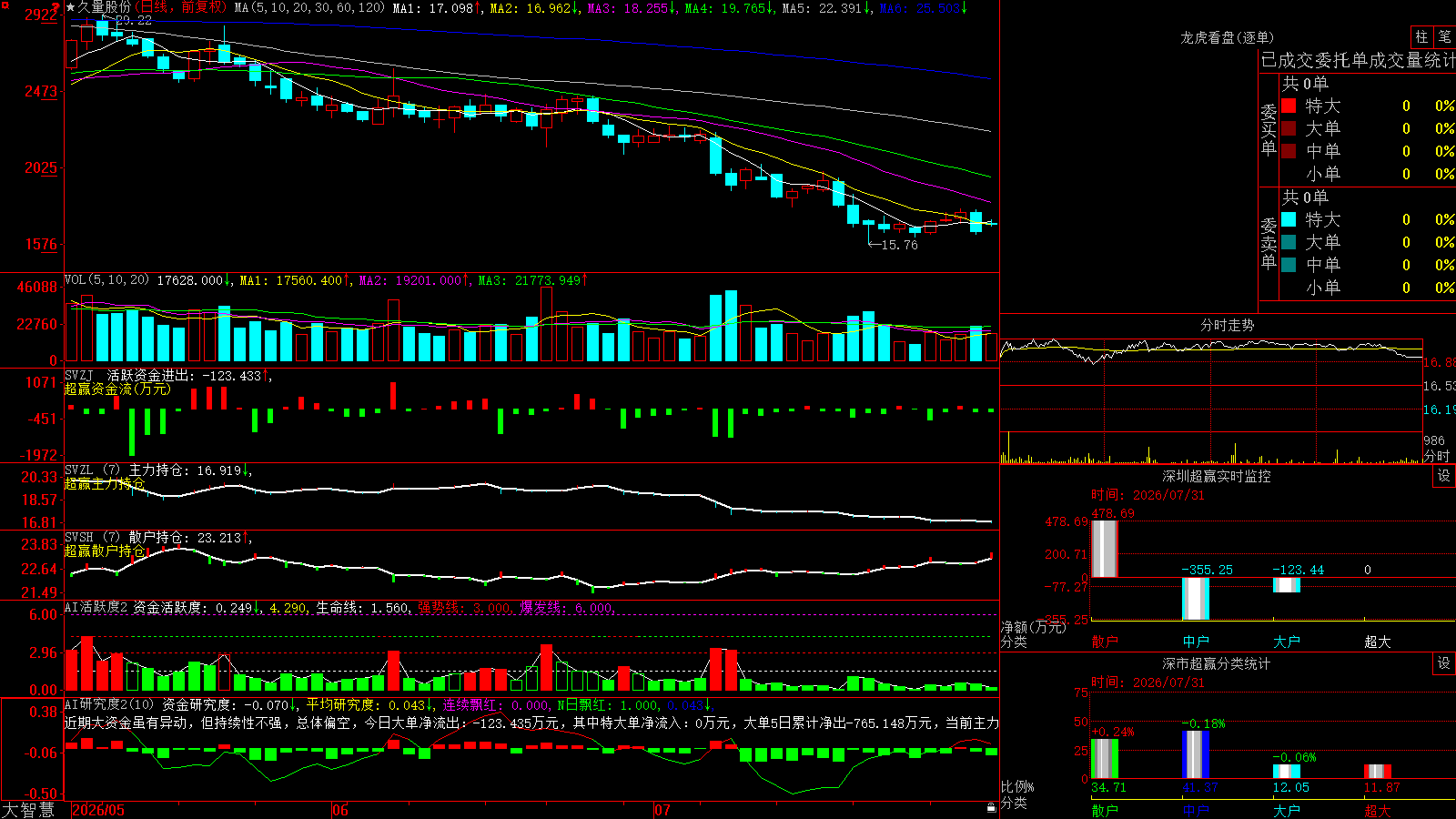
Task: Click the 2026/05 date marker
Action: tap(98, 810)
